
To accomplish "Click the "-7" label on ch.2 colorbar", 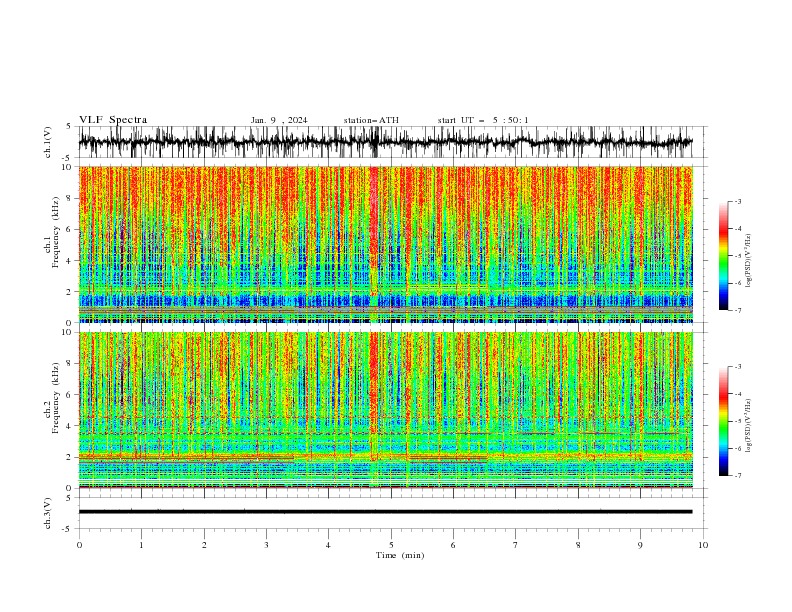I will pos(738,476).
